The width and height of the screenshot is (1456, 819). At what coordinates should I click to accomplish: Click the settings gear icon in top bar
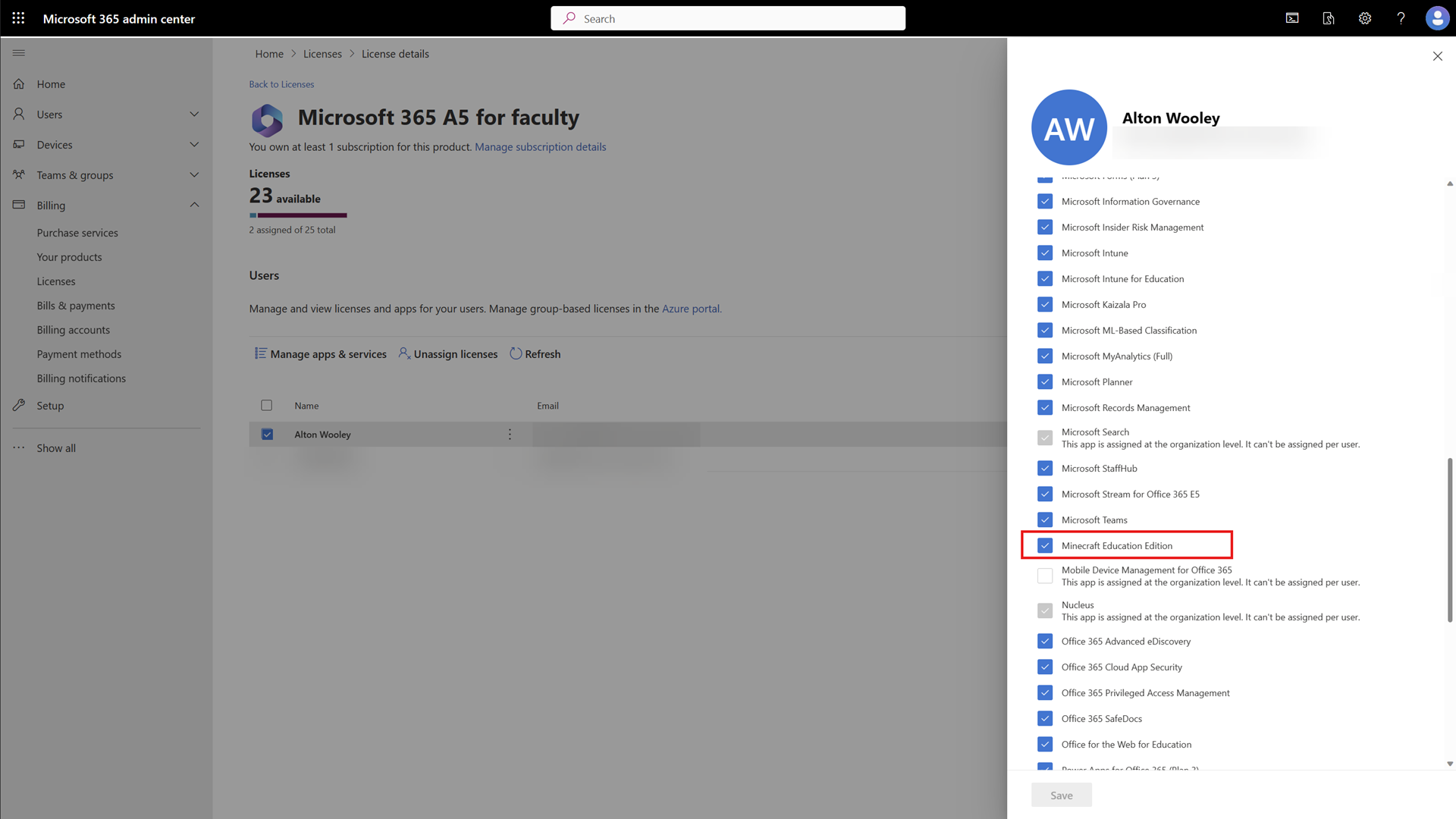1364,18
